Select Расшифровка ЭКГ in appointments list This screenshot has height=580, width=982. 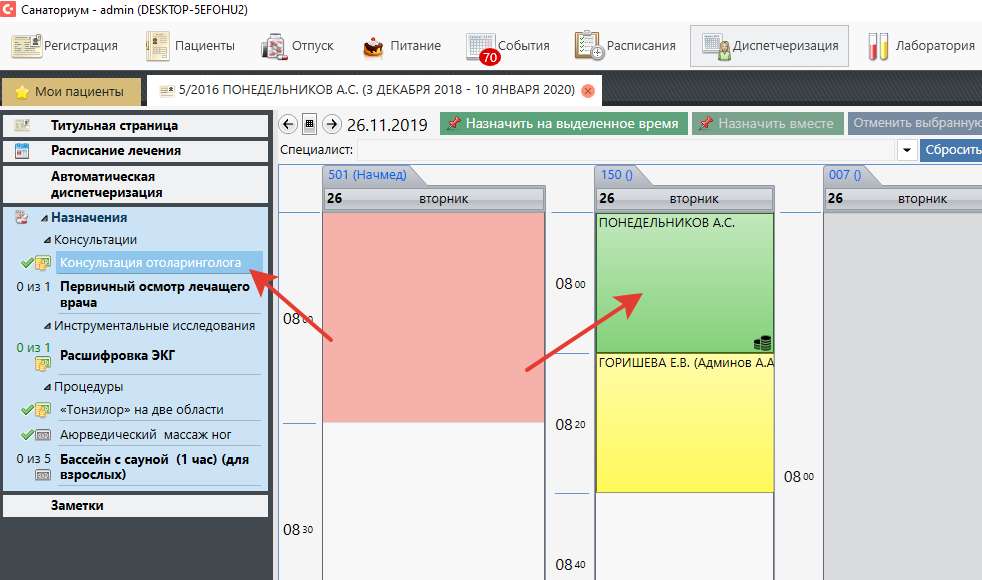tap(117, 355)
